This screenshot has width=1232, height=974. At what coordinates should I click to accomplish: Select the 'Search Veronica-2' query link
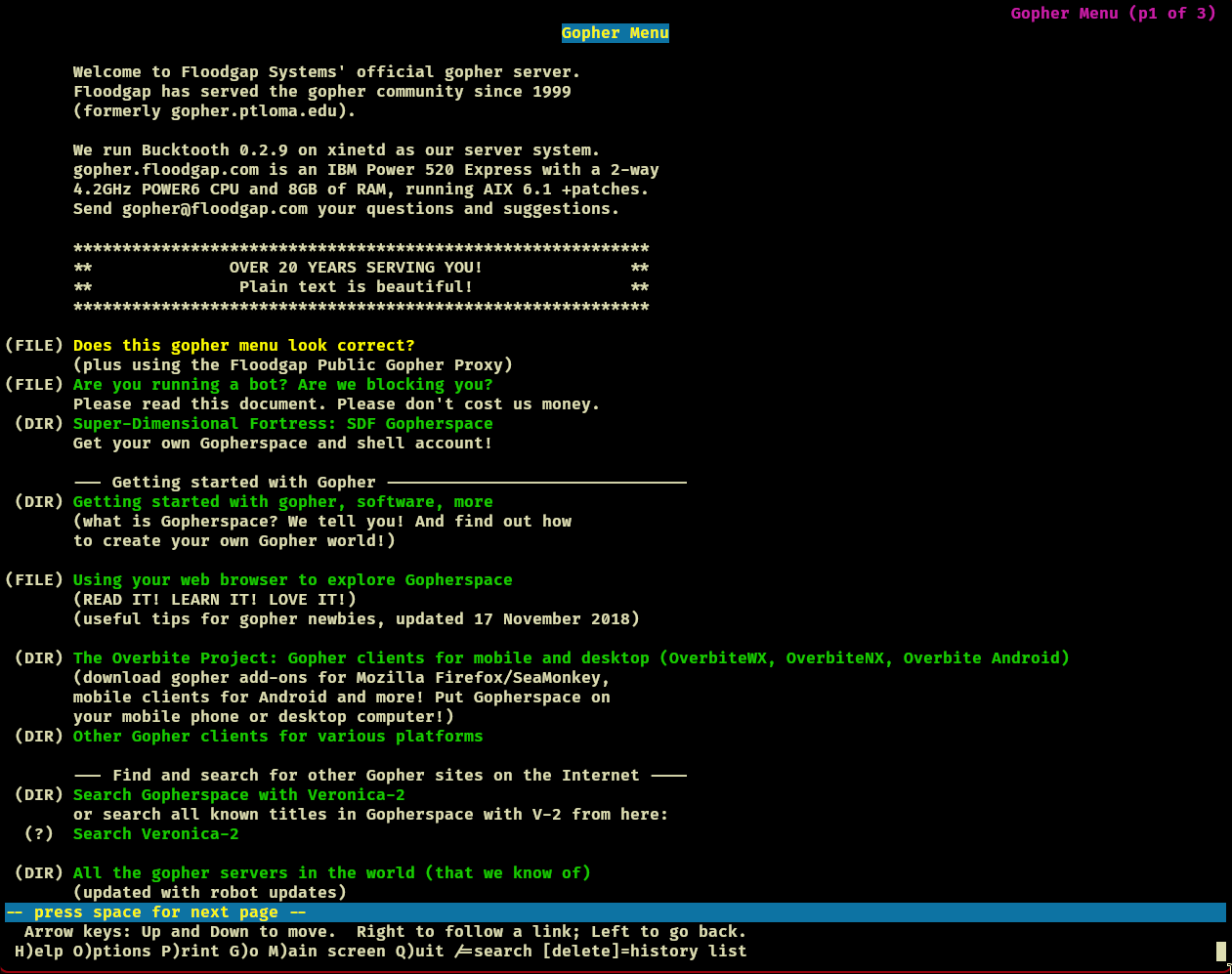pyautogui.click(x=156, y=834)
